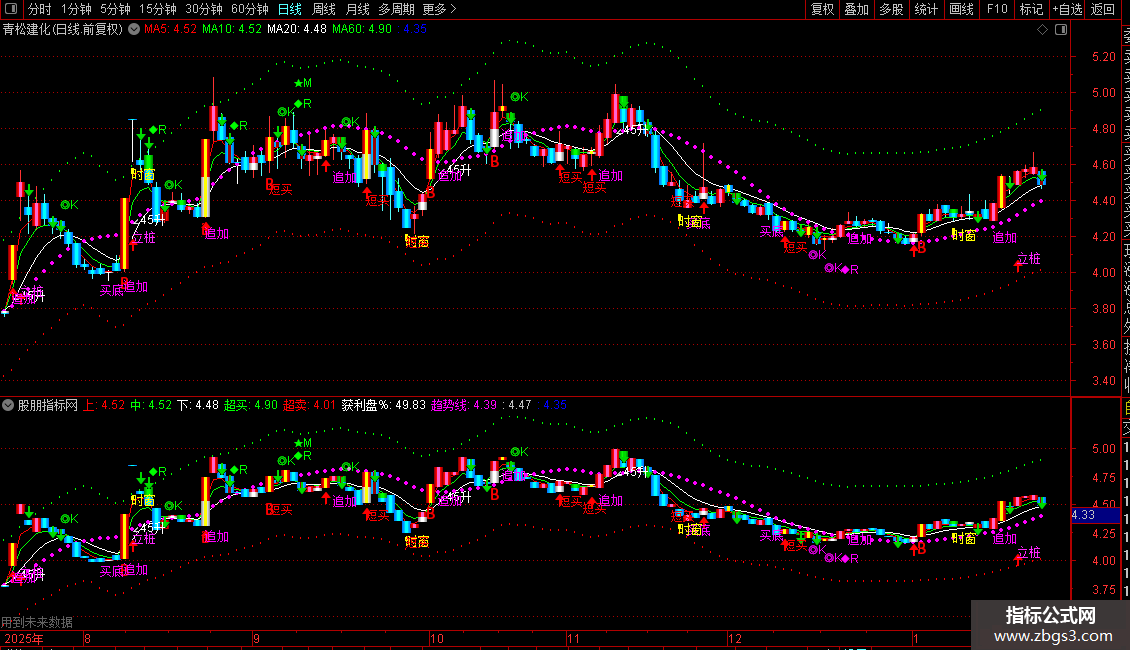This screenshot has width=1130, height=650.
Task: Click the MA10: 4.52 indicator value
Action: click(x=231, y=30)
